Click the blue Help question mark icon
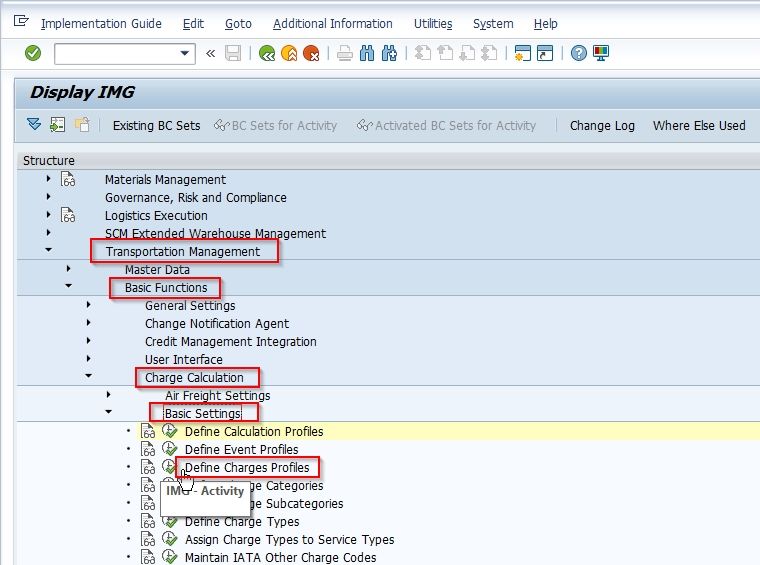760x565 pixels. (579, 53)
